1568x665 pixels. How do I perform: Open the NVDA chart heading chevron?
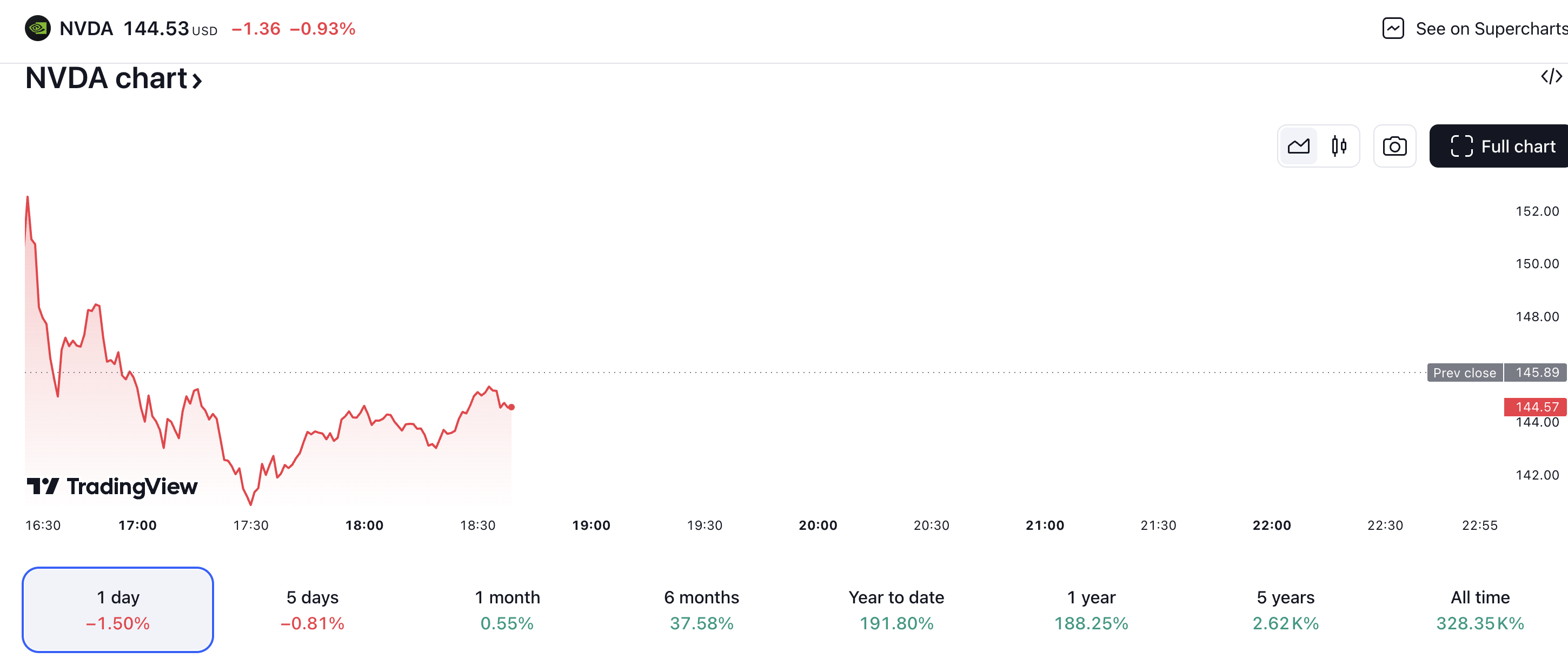[x=197, y=81]
